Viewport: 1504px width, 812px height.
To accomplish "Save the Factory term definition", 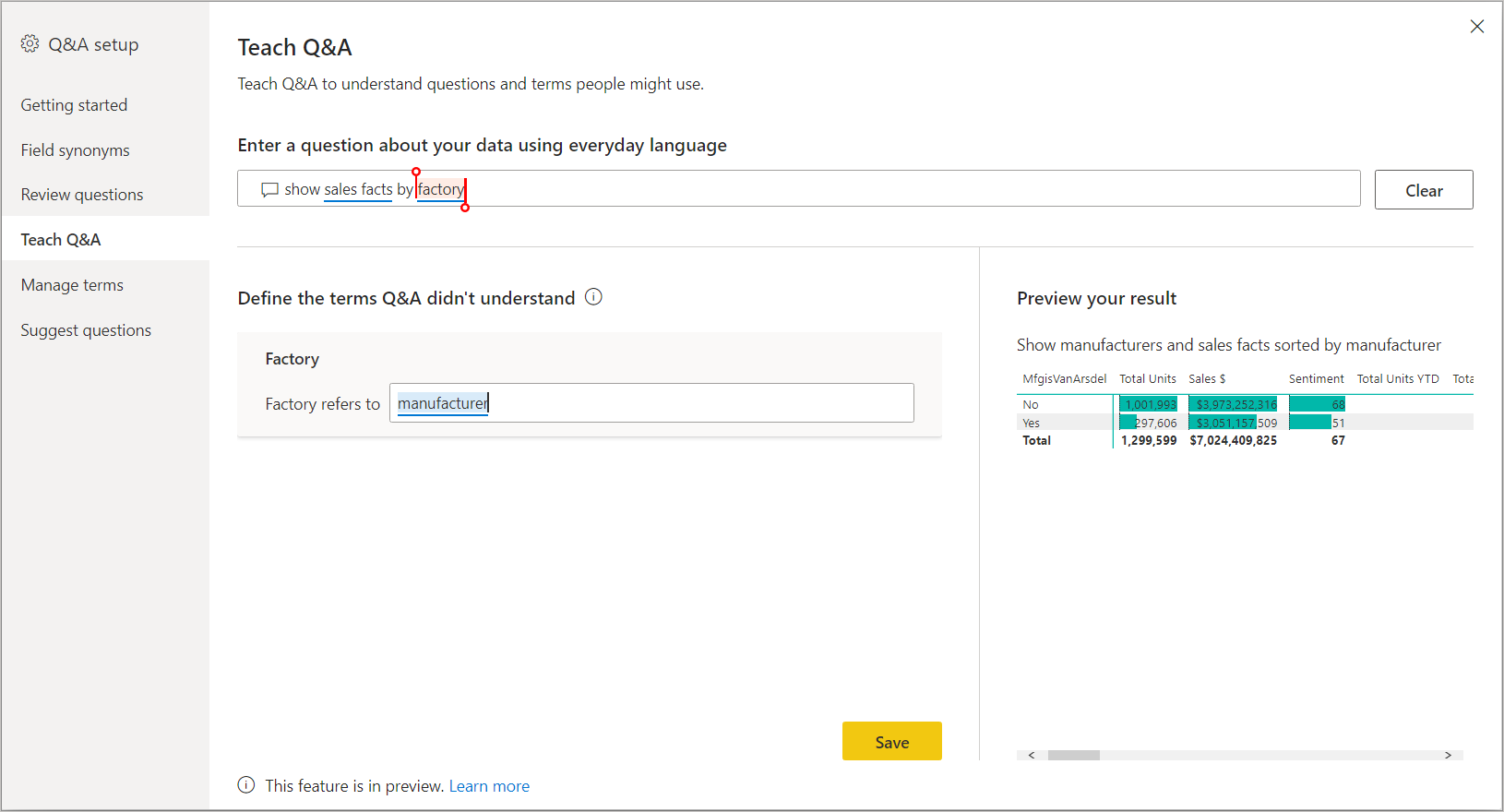I will 892,742.
